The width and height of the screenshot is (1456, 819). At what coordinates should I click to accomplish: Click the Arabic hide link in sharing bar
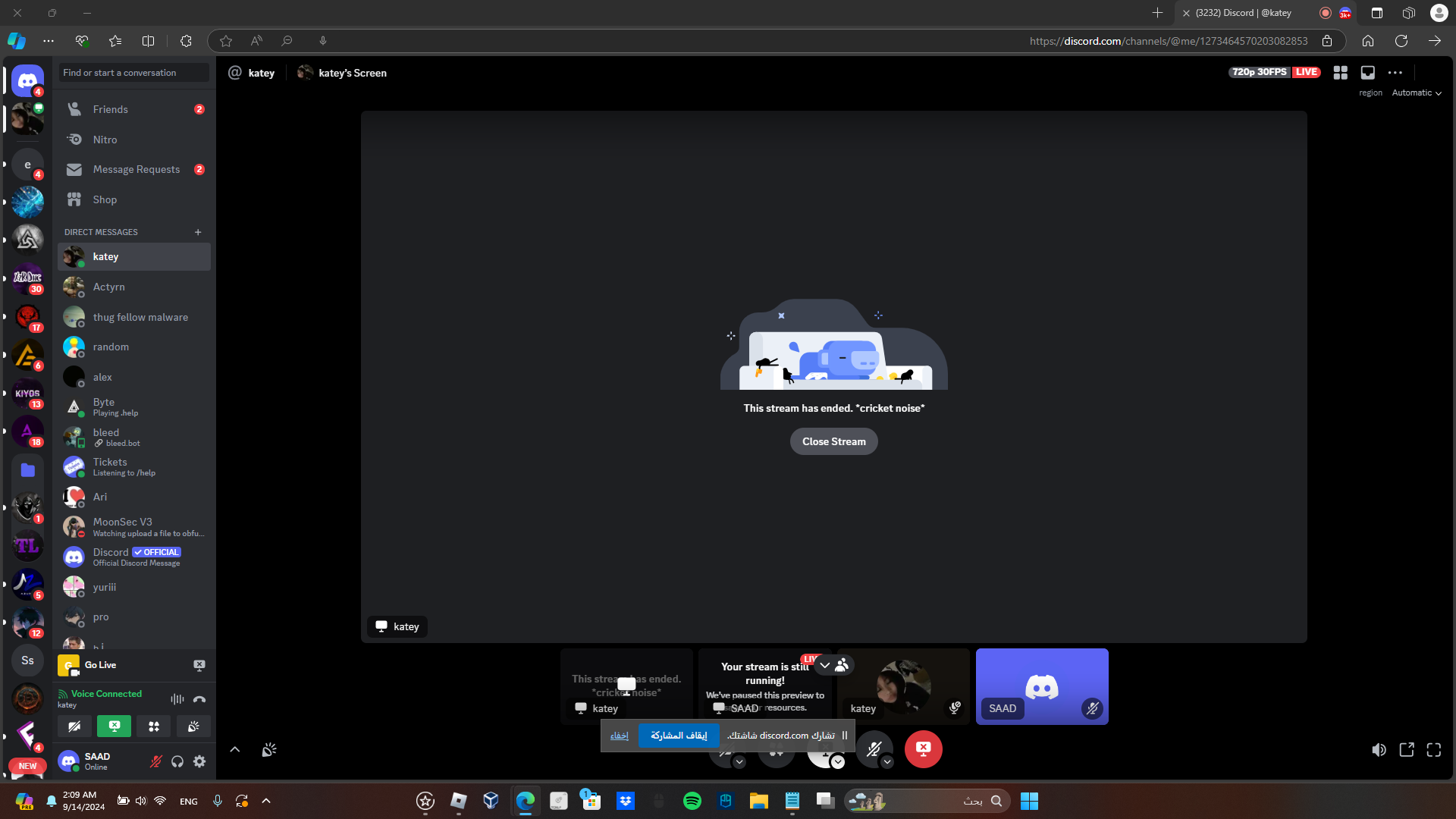[620, 736]
